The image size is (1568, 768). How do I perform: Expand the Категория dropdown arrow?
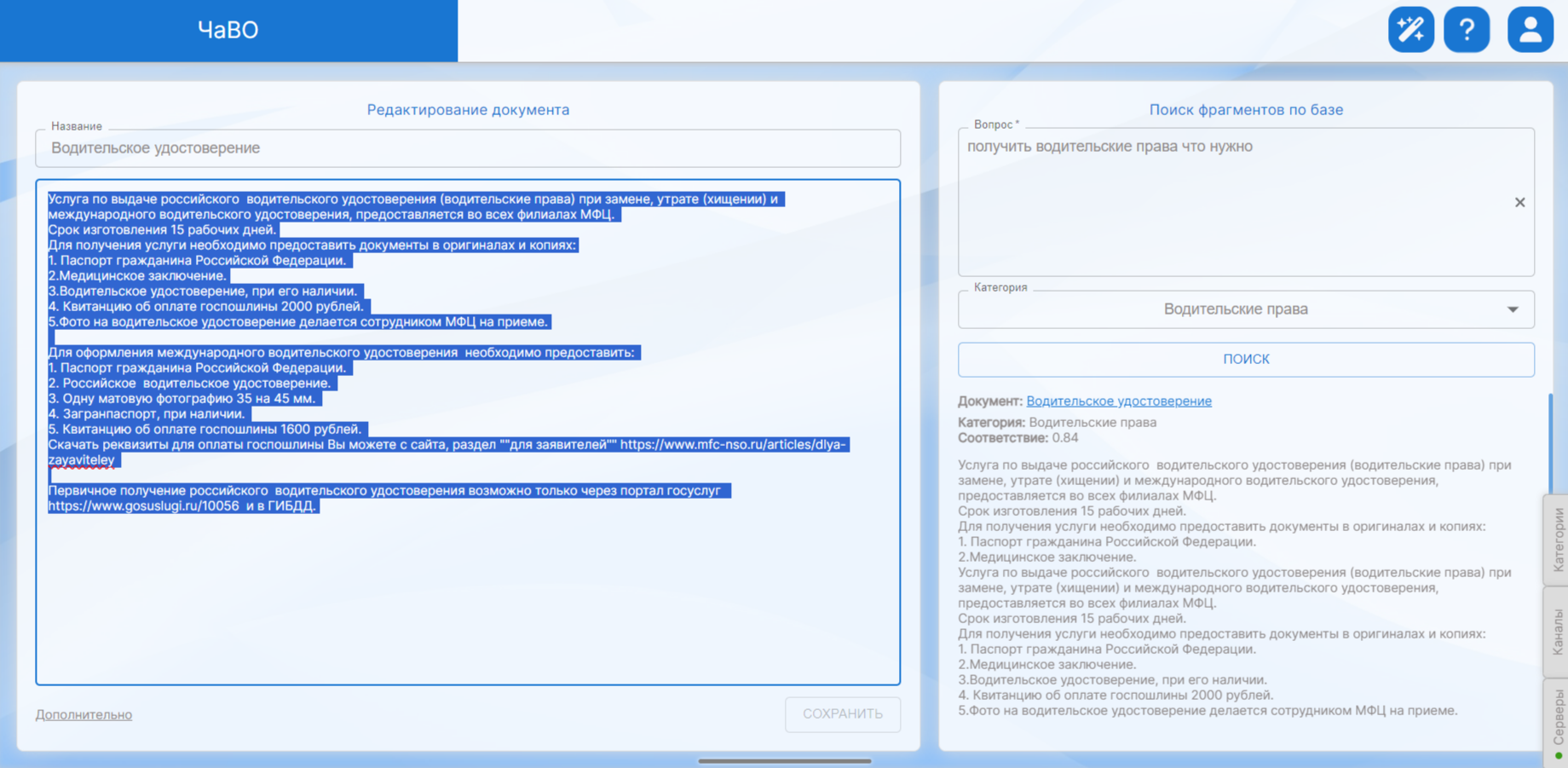coord(1513,309)
